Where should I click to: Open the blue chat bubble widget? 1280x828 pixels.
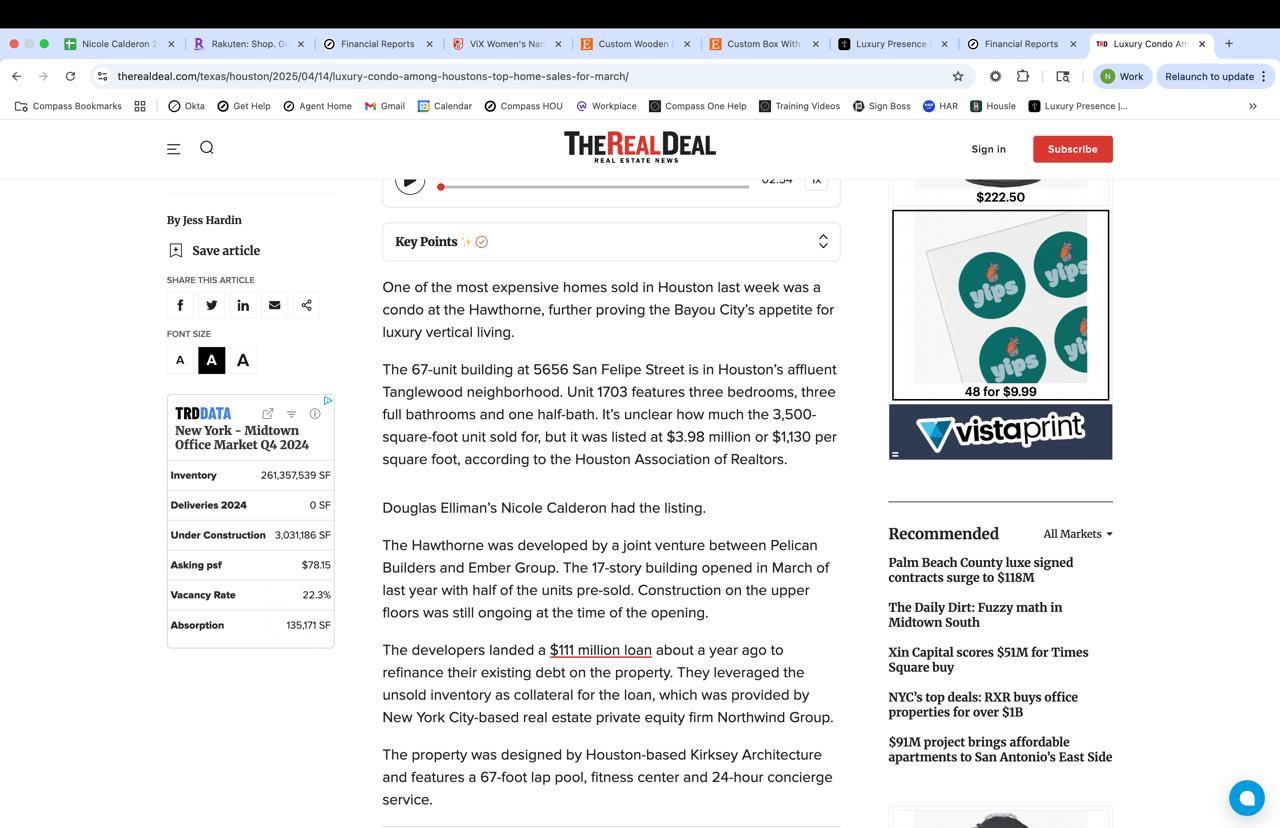coord(1247,798)
